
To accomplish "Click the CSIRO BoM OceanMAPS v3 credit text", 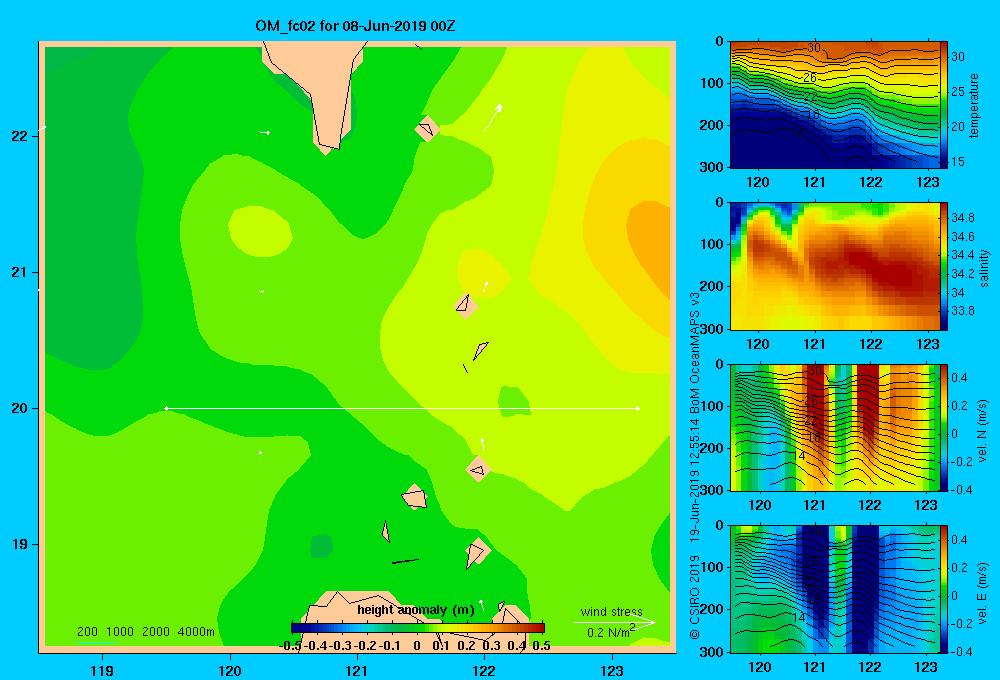I will pos(695,466).
